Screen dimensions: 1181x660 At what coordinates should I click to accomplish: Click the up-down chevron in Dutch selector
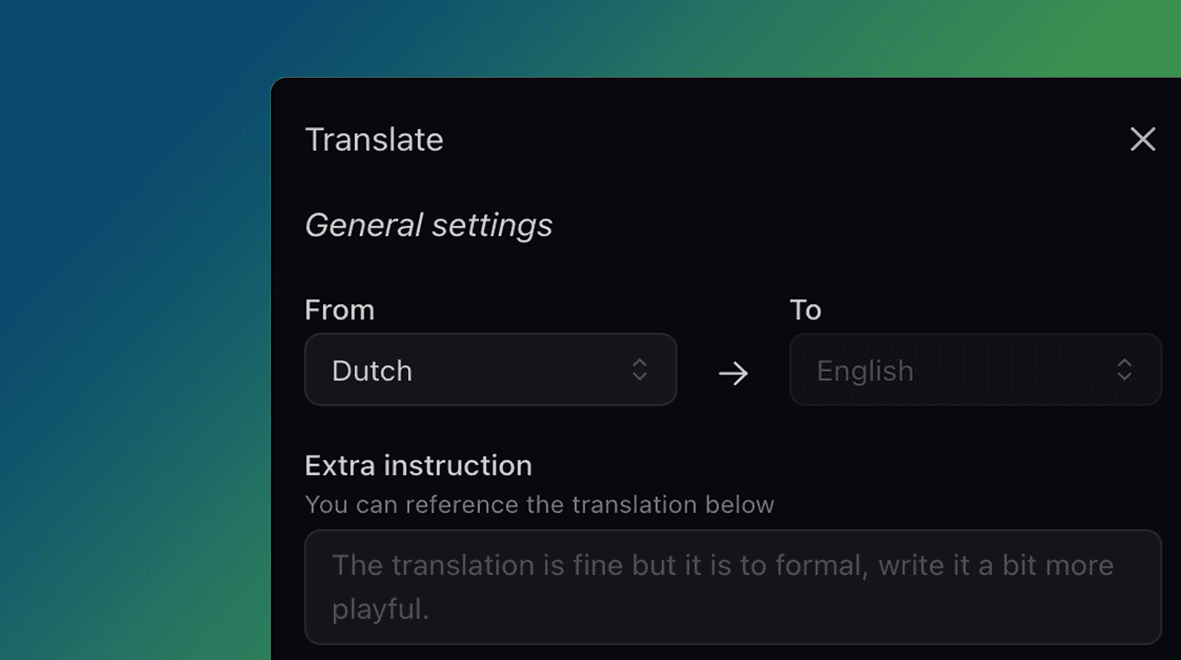[x=640, y=370]
